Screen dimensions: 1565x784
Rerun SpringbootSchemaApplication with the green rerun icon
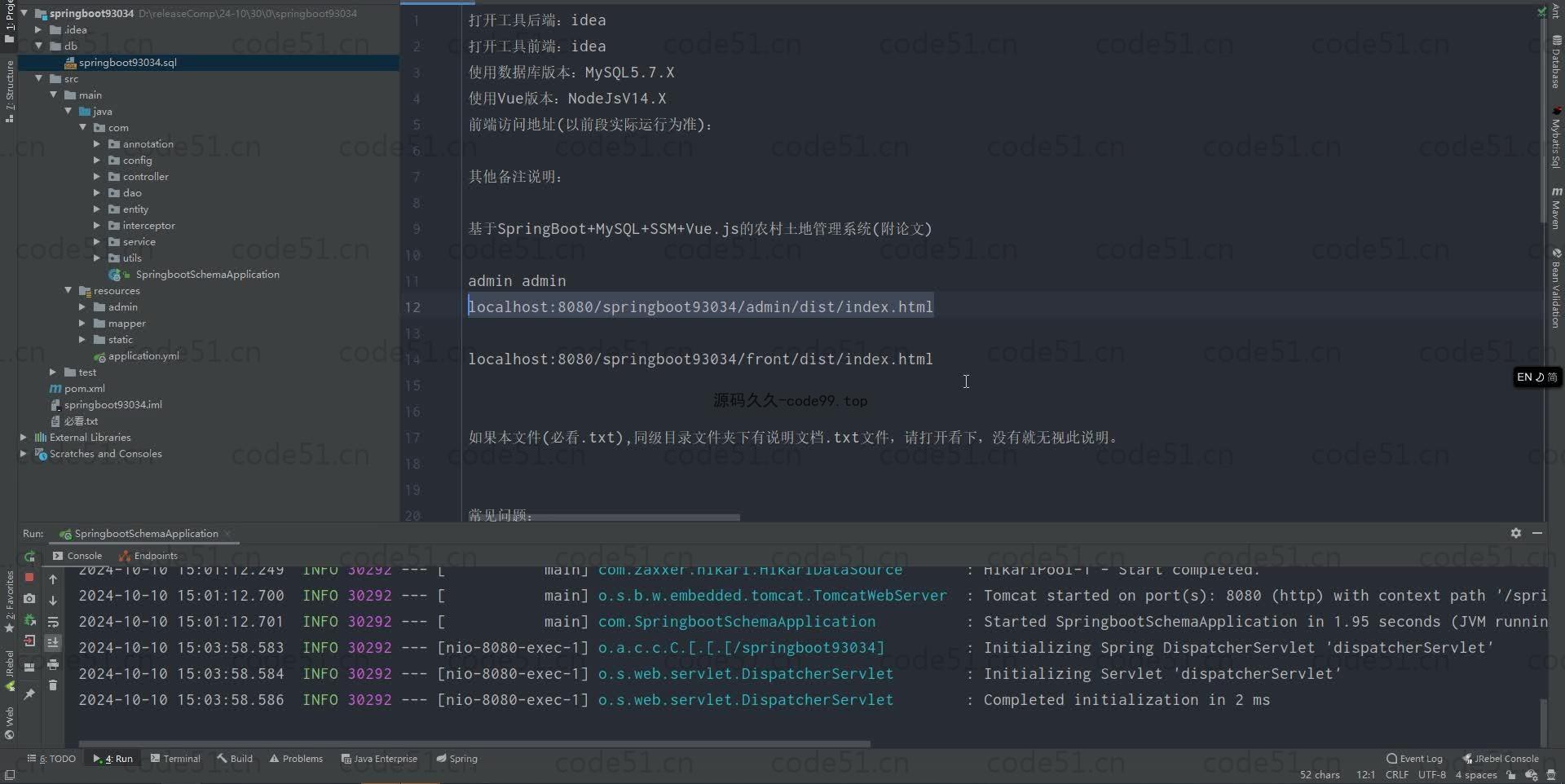(x=29, y=557)
